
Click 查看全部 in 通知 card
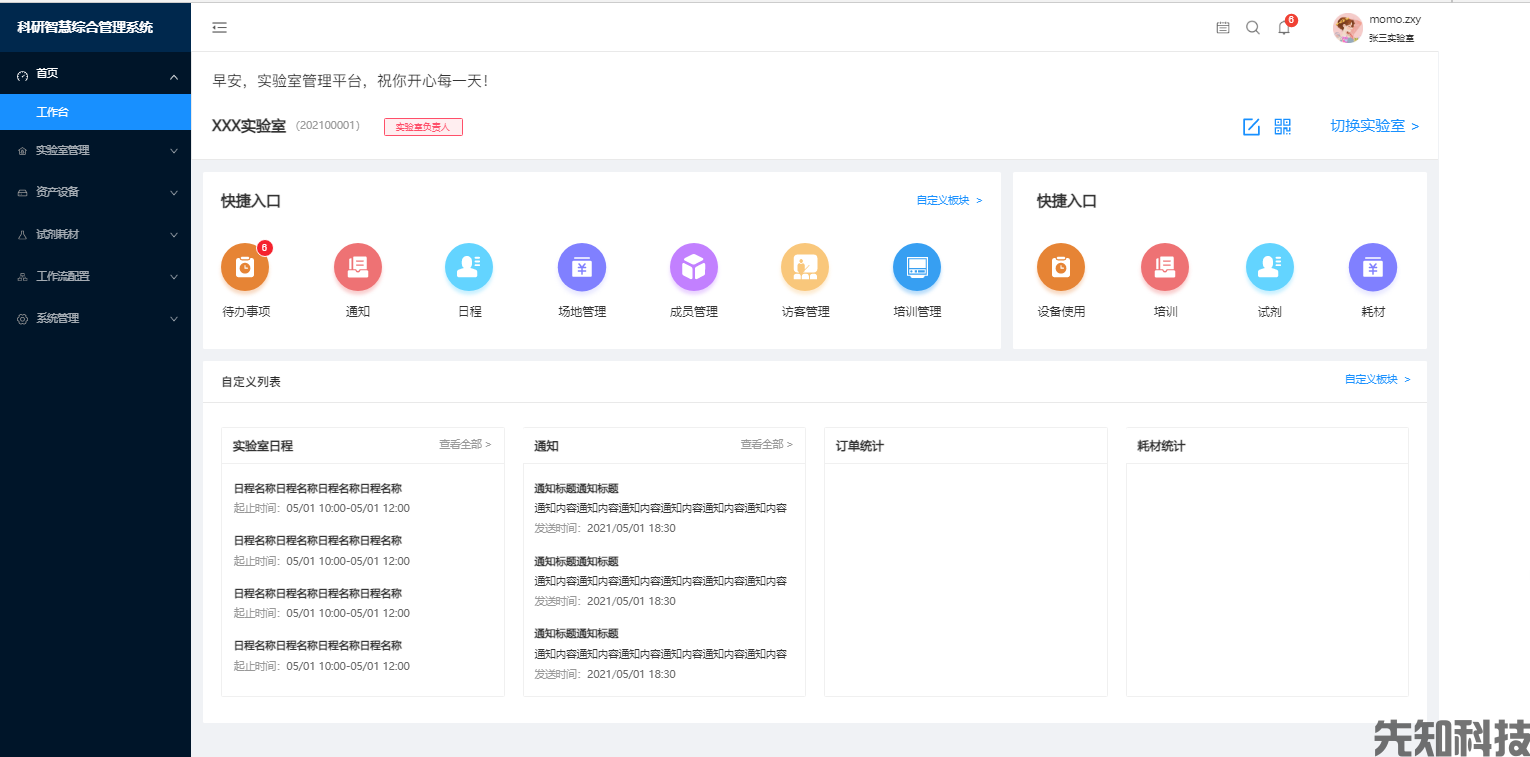[x=766, y=444]
